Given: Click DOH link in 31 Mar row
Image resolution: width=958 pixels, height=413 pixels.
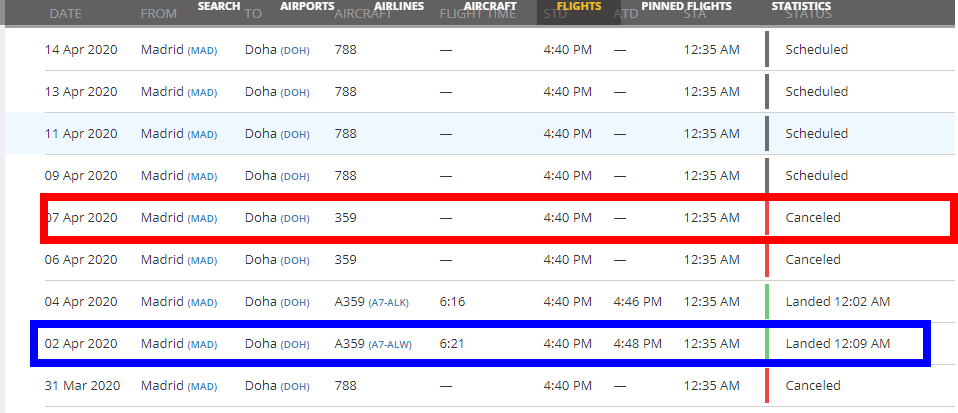Looking at the screenshot, I should click(x=295, y=387).
